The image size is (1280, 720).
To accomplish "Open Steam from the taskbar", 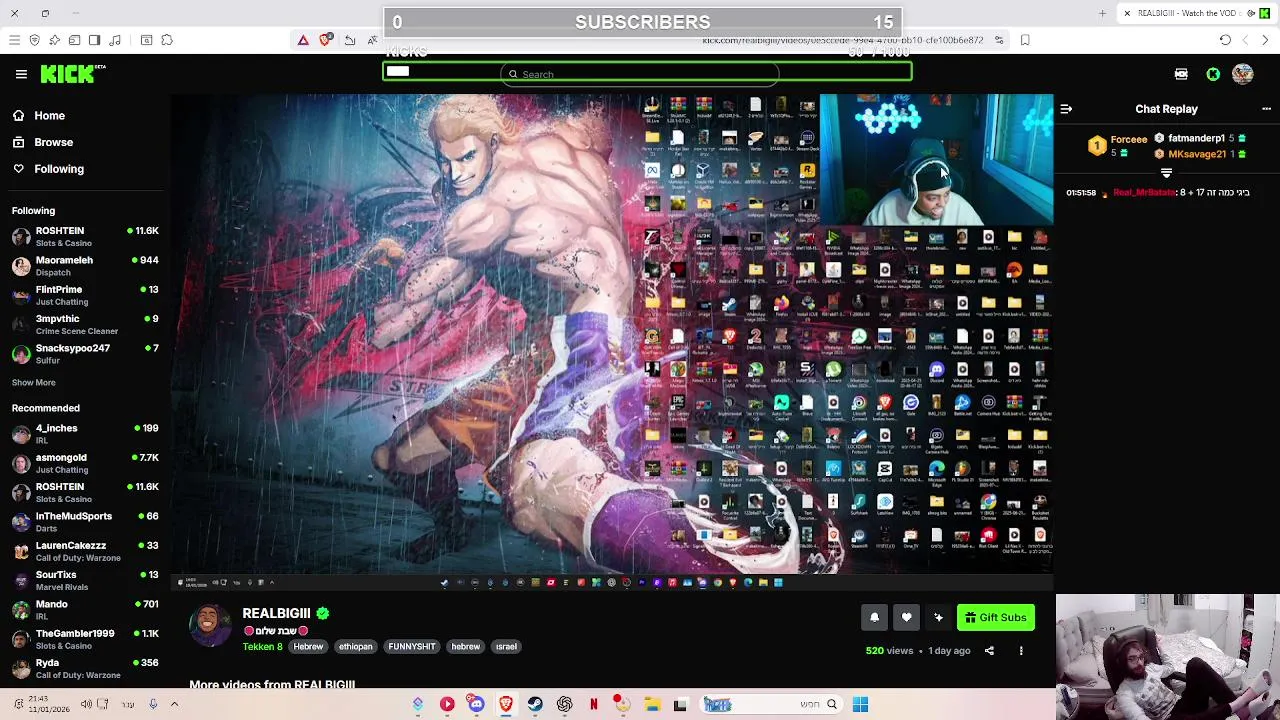I will pyautogui.click(x=535, y=704).
